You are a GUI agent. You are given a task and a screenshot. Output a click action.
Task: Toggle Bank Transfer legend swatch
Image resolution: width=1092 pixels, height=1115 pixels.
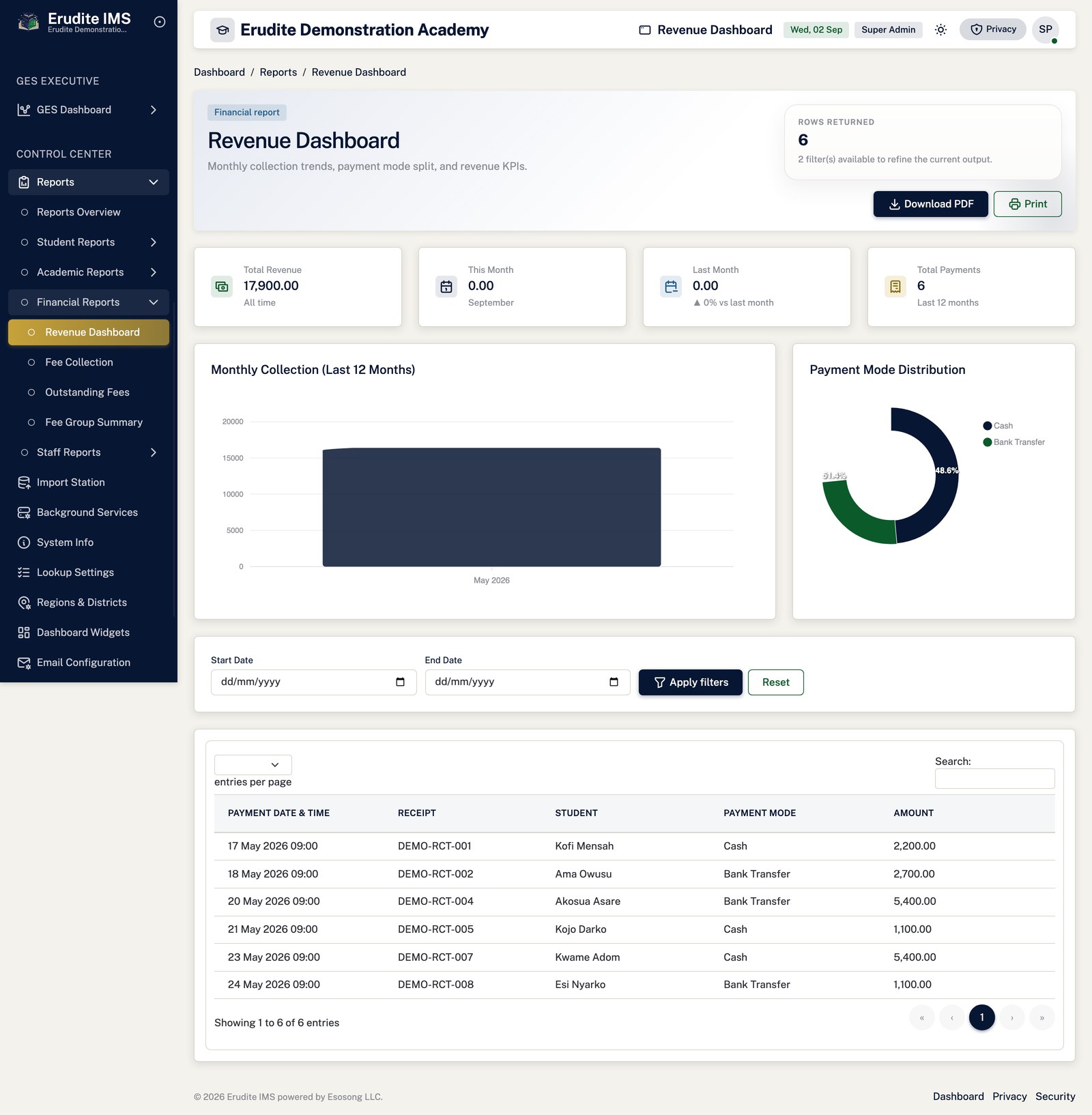point(987,442)
